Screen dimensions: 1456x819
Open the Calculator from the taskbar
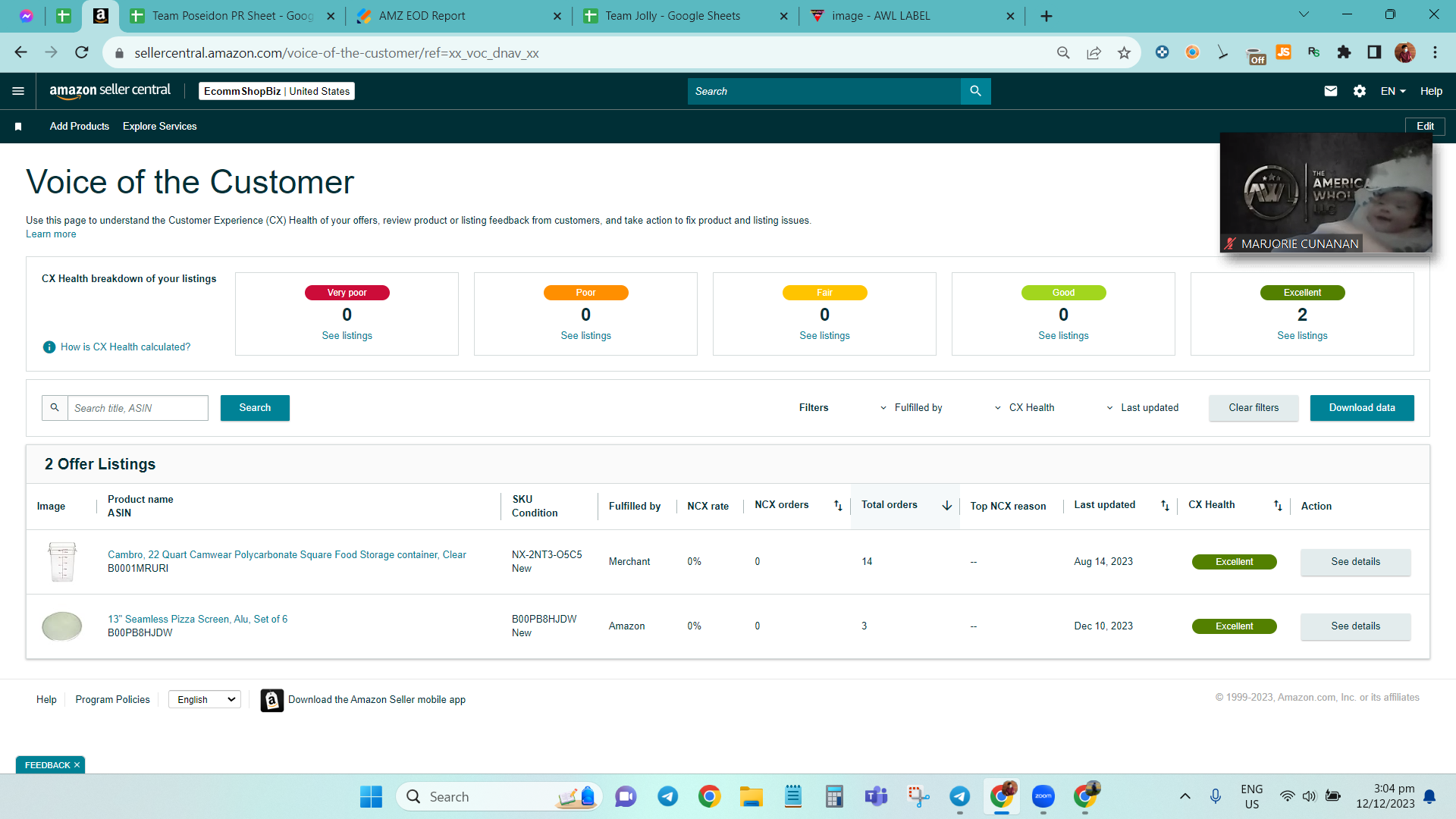[x=834, y=797]
